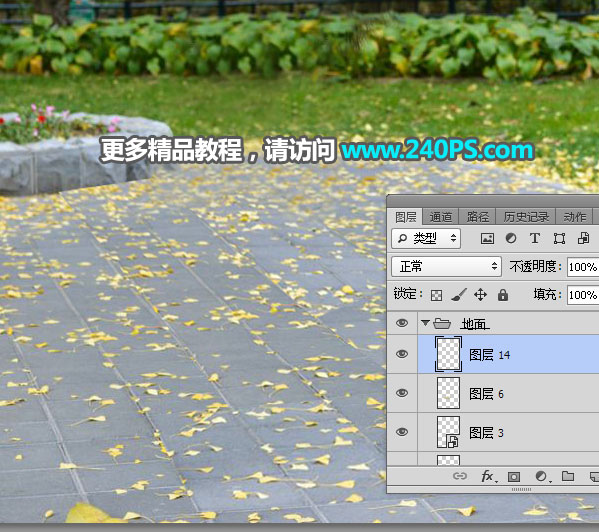Hide 图层 3 layer
599x532 pixels.
pyautogui.click(x=401, y=432)
